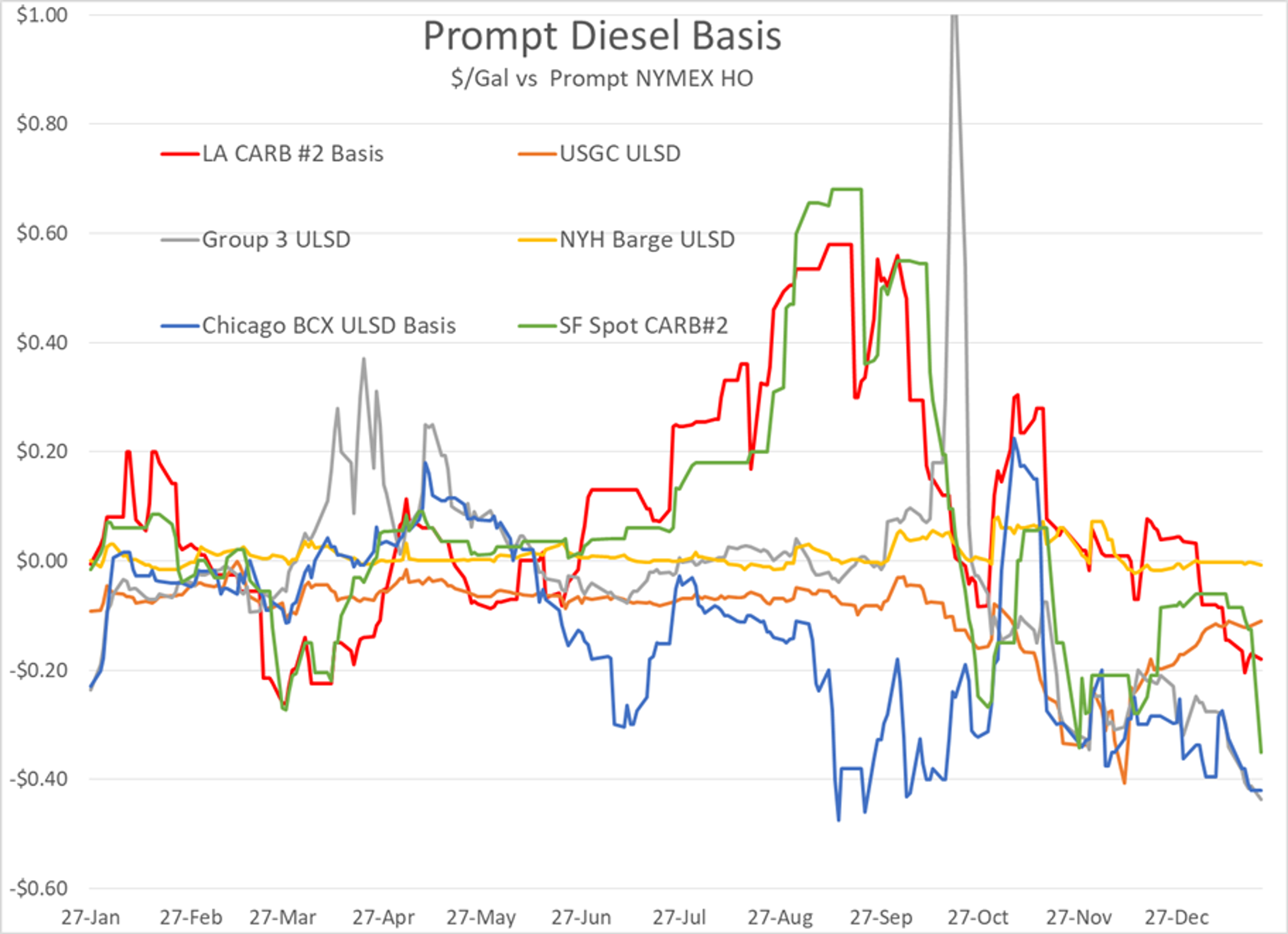The width and height of the screenshot is (1288, 934).
Task: Click the 27-Jun x-axis date label
Action: 582,917
